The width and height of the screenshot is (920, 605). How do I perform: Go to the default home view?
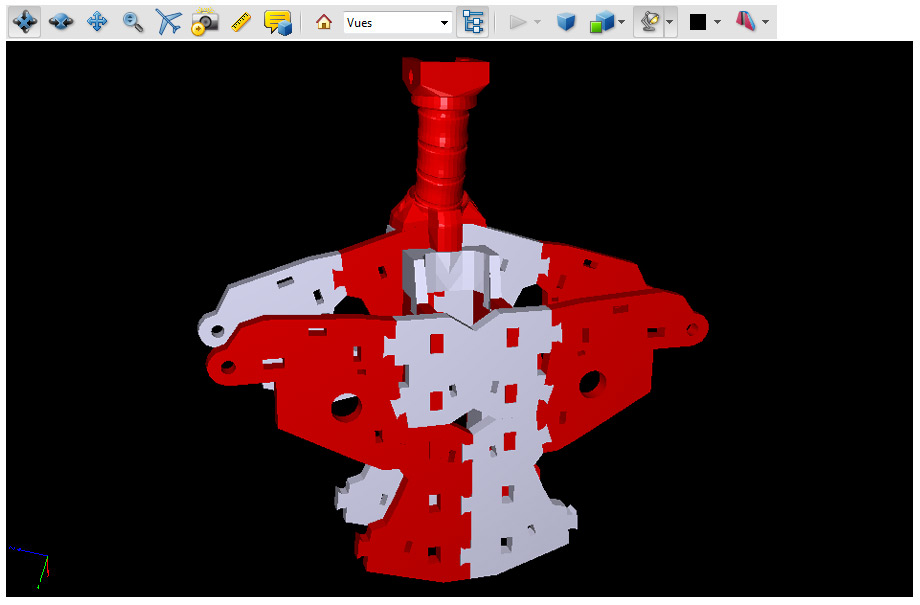pyautogui.click(x=323, y=22)
